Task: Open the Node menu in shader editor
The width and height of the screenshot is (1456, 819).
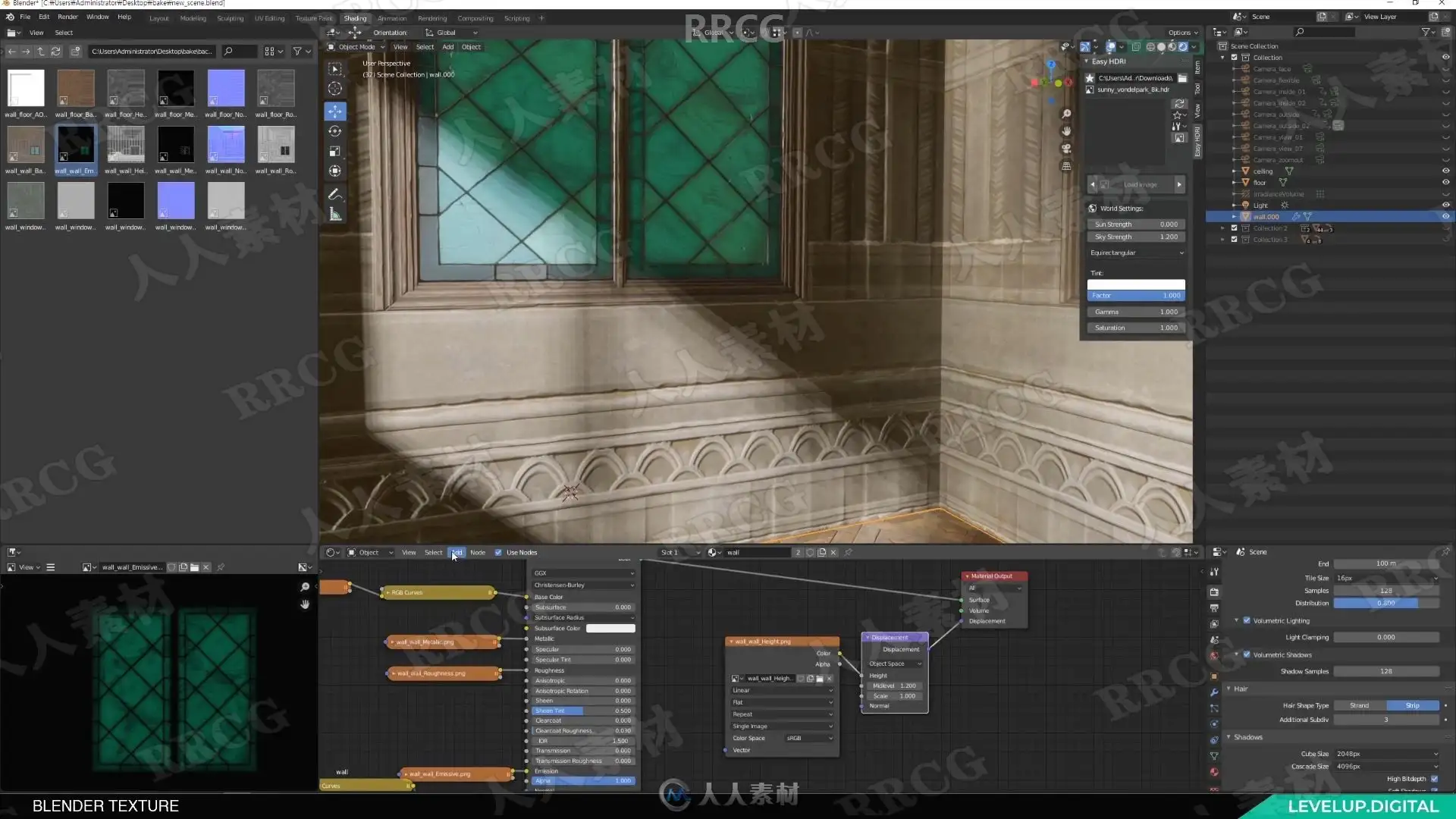Action: tap(478, 552)
